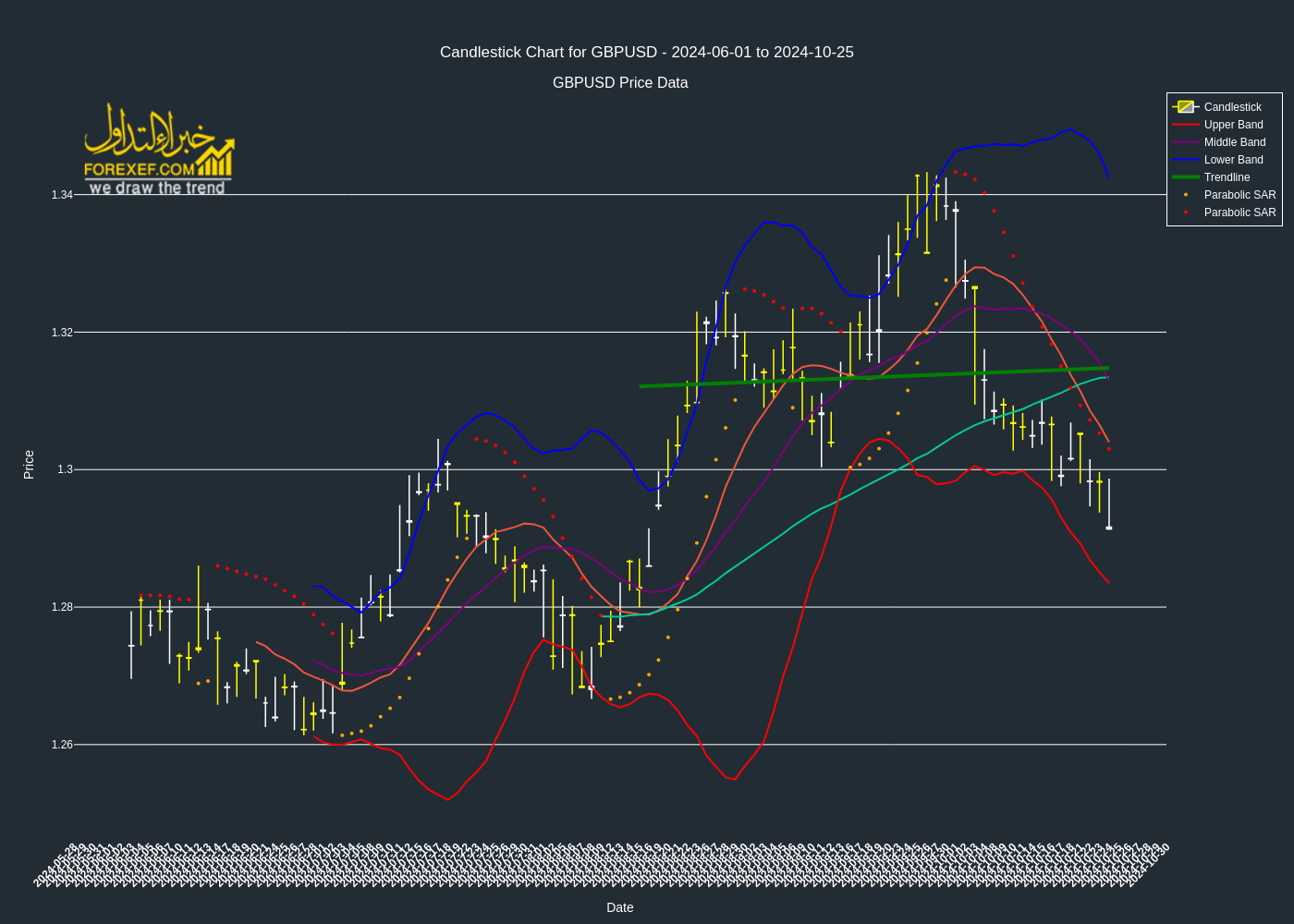Screen dimensions: 1294x924
Task: Toggle the Candlestick trace in the legend
Action: (1225, 107)
